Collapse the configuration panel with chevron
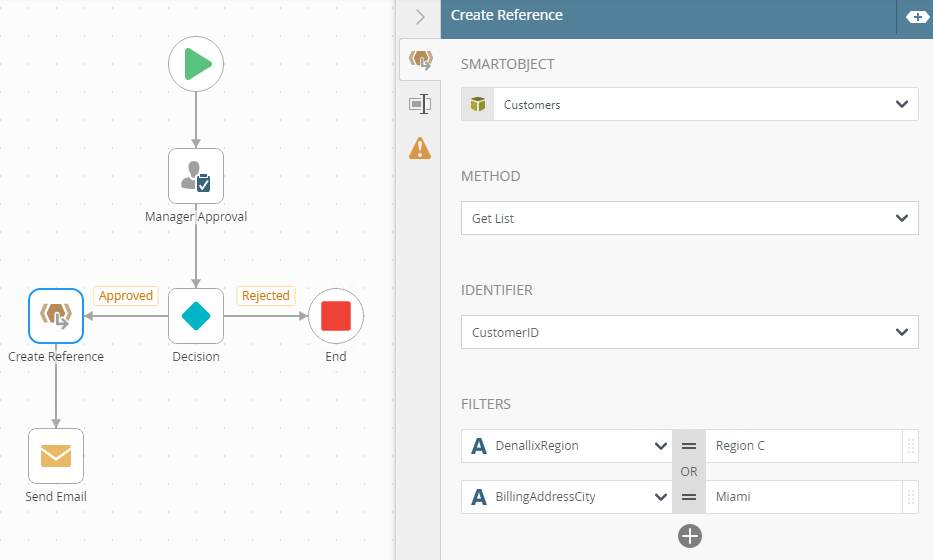The width and height of the screenshot is (933, 560). 420,17
